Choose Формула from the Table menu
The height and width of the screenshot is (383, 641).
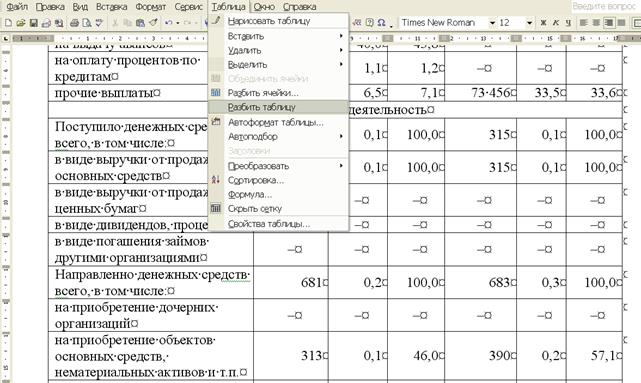click(x=278, y=194)
